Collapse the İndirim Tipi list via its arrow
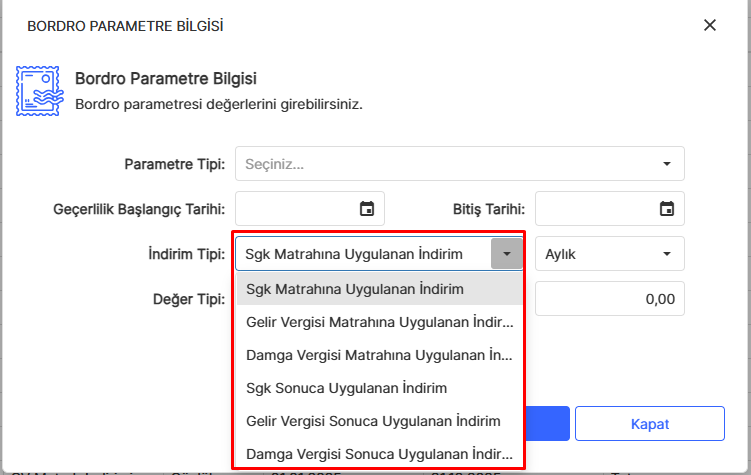The height and width of the screenshot is (475, 751). (507, 254)
